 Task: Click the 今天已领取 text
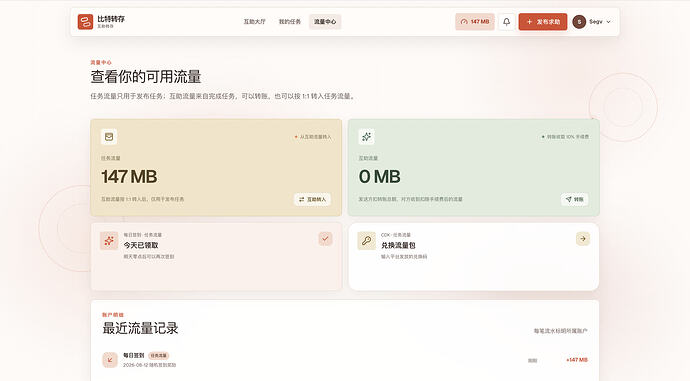140,245
